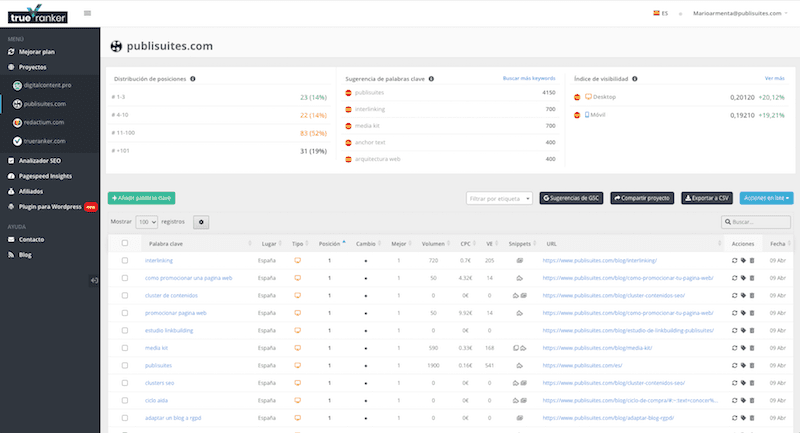The height and width of the screenshot is (433, 800).
Task: Open the Filtrar por etiqueta dropdown
Action: tap(499, 198)
